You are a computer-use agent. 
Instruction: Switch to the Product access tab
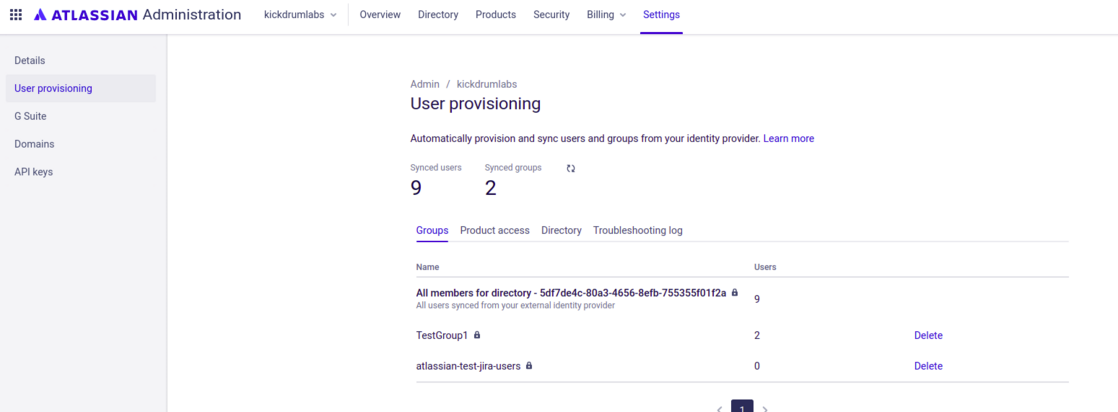pyautogui.click(x=495, y=230)
